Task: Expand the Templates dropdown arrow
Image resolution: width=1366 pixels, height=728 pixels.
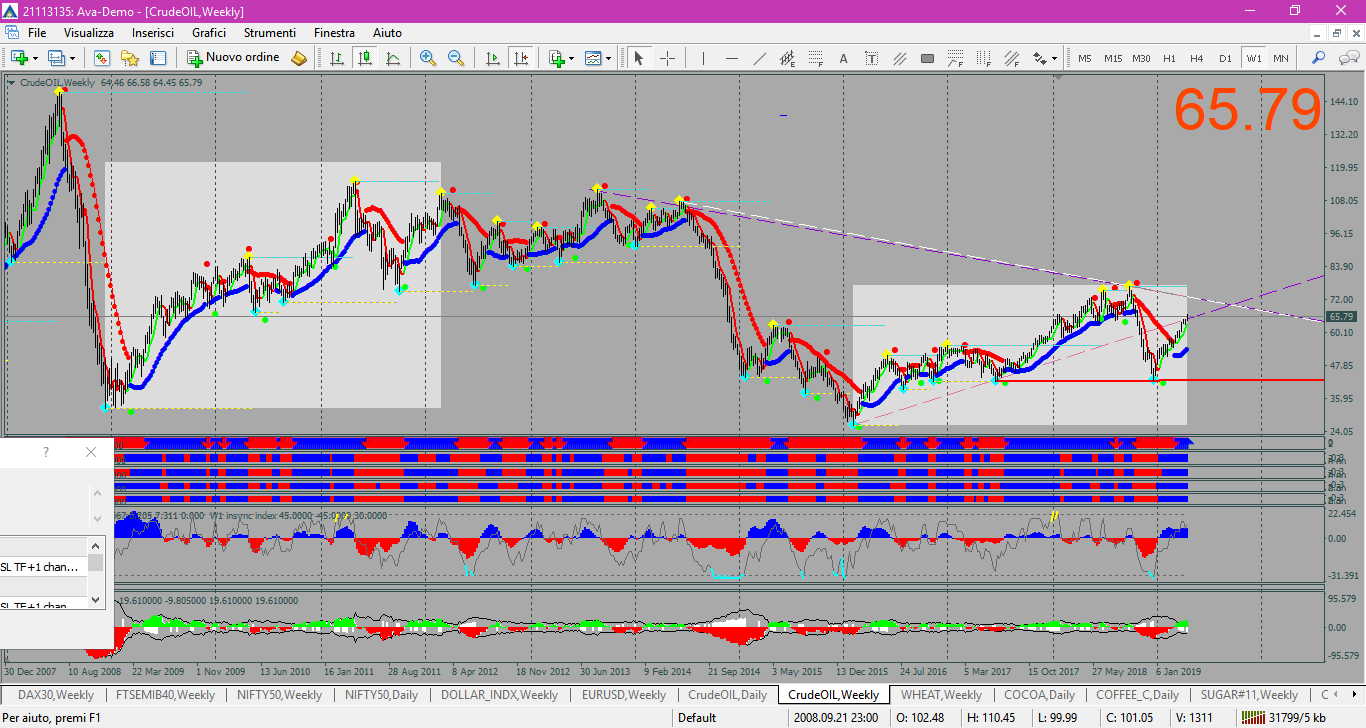Action: [609, 58]
